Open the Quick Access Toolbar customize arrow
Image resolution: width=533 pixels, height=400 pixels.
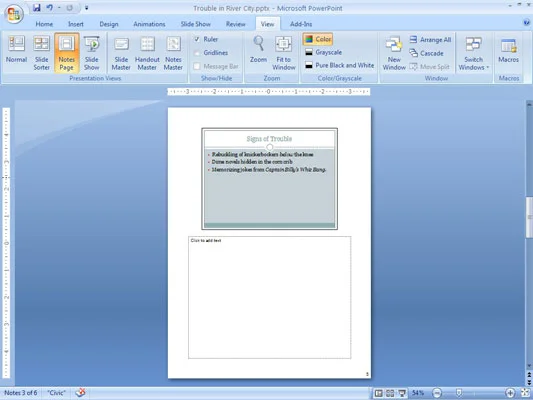point(86,8)
